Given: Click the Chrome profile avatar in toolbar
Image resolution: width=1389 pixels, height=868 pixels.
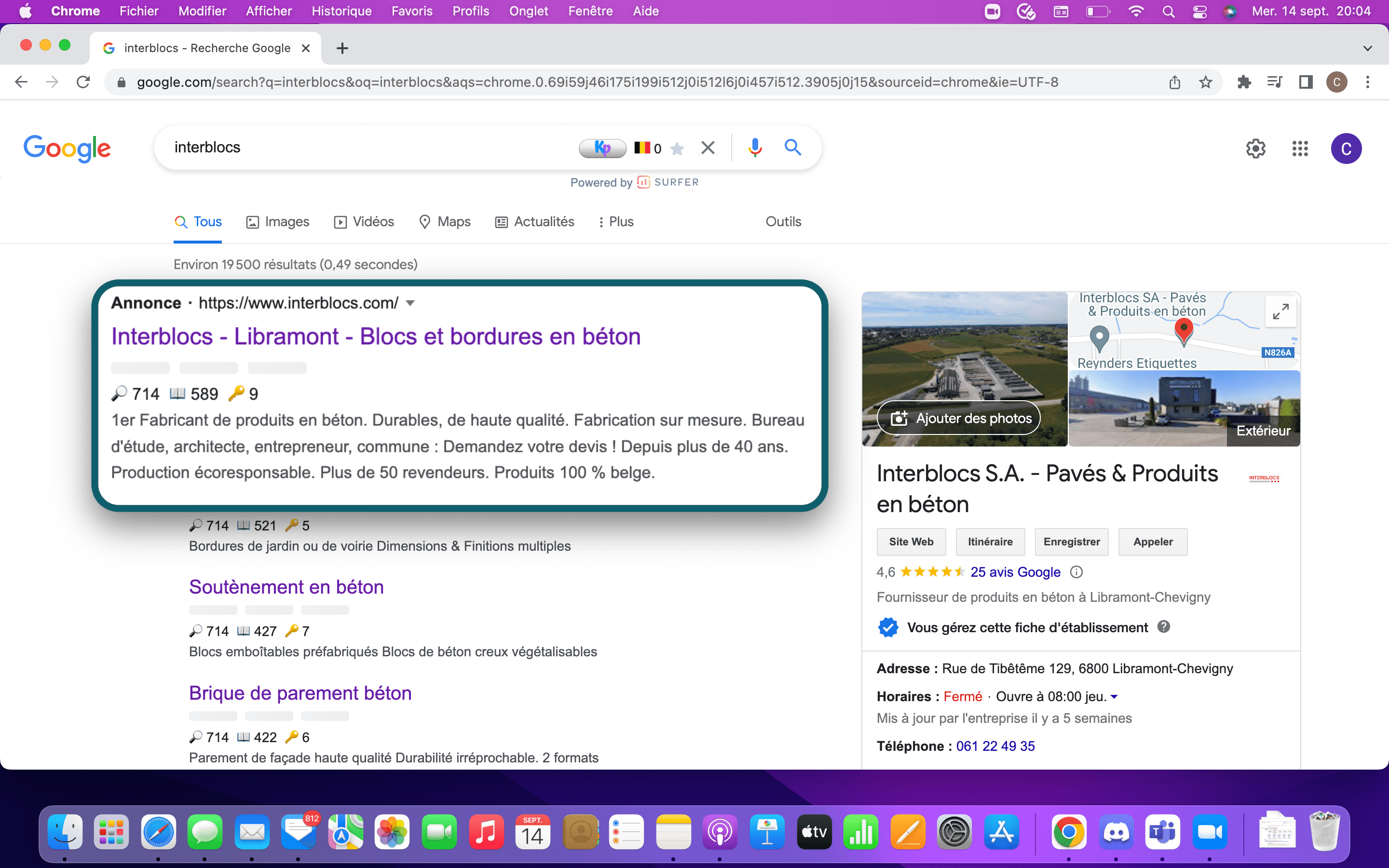Looking at the screenshot, I should click(x=1337, y=82).
